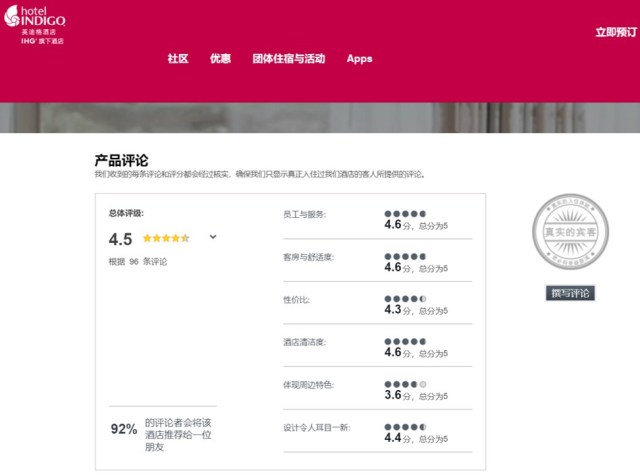Go to 团体住宿与活动 in the navigation
The image size is (640, 475).
click(289, 59)
